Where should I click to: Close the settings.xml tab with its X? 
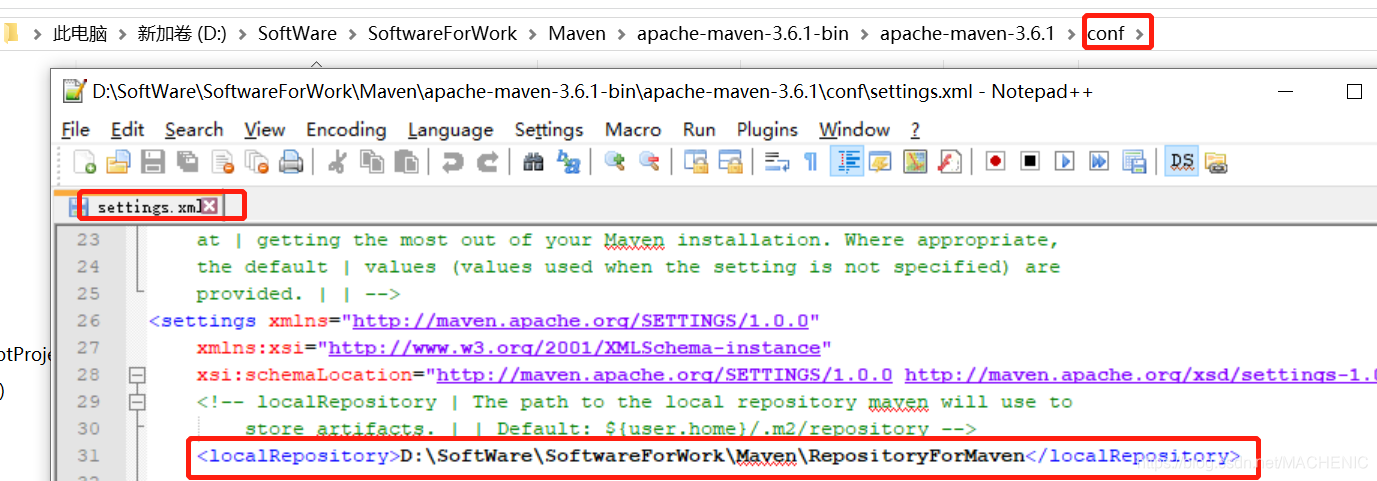pyautogui.click(x=209, y=206)
